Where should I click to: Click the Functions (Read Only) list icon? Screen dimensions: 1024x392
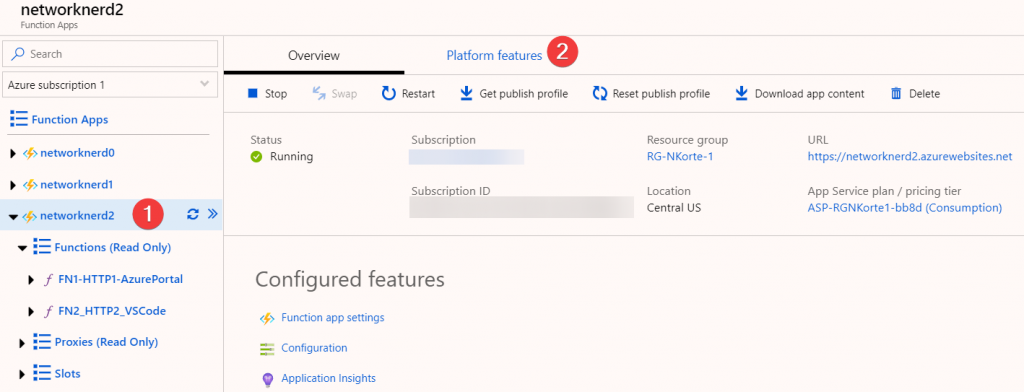point(42,247)
